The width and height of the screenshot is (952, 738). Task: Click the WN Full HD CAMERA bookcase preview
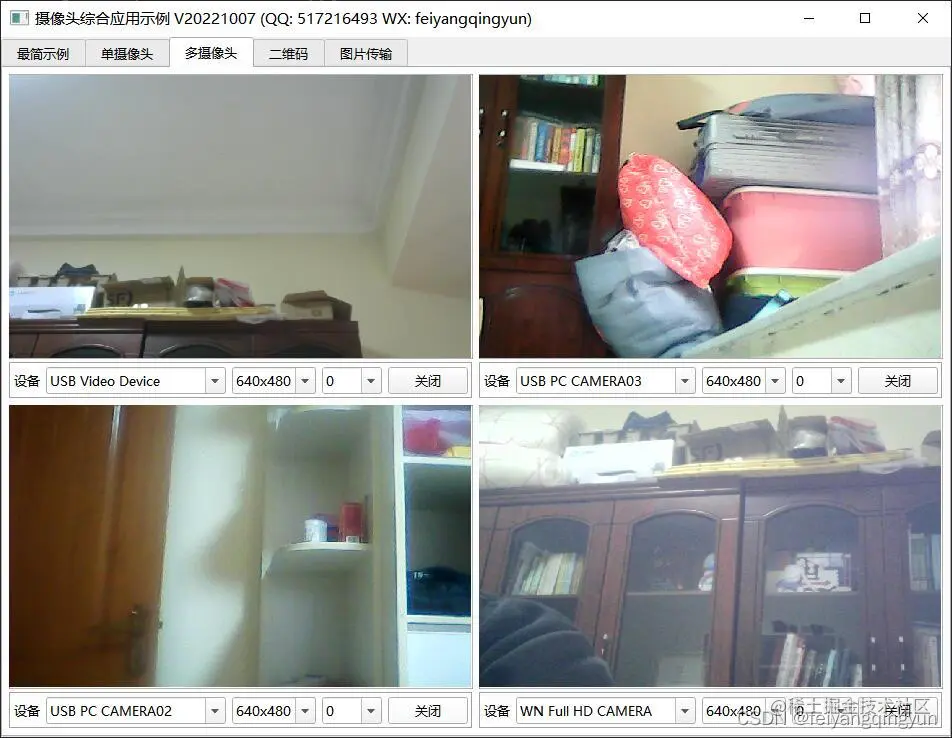710,546
